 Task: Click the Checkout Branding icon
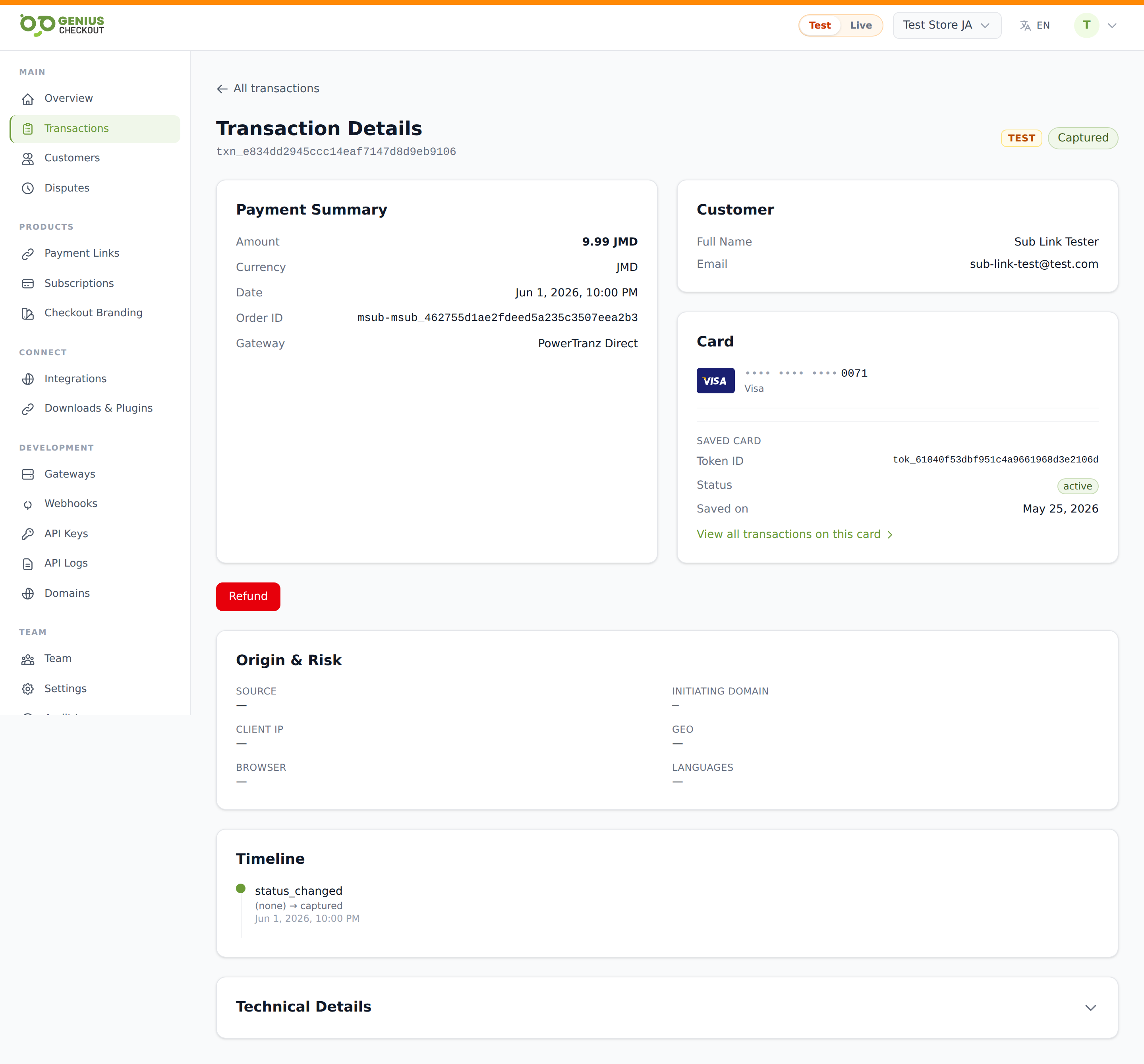click(28, 313)
